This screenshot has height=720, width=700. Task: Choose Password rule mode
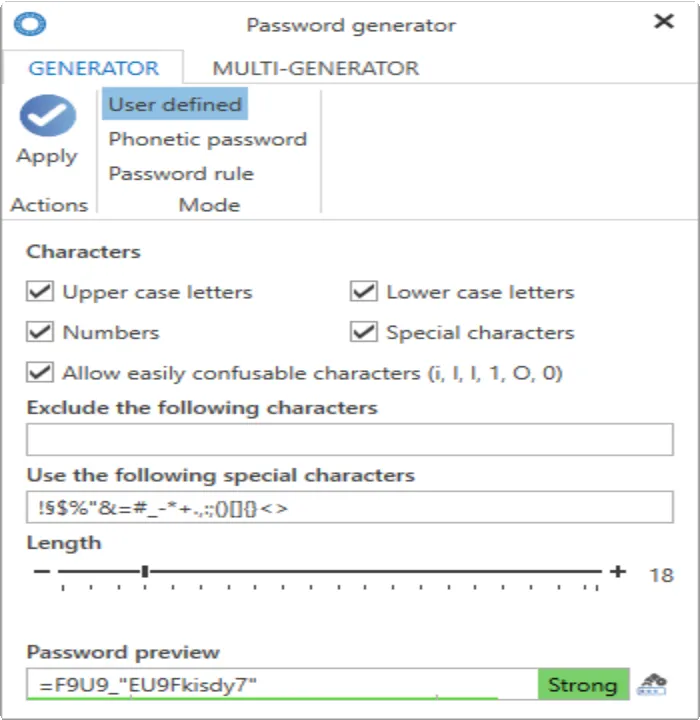click(181, 174)
